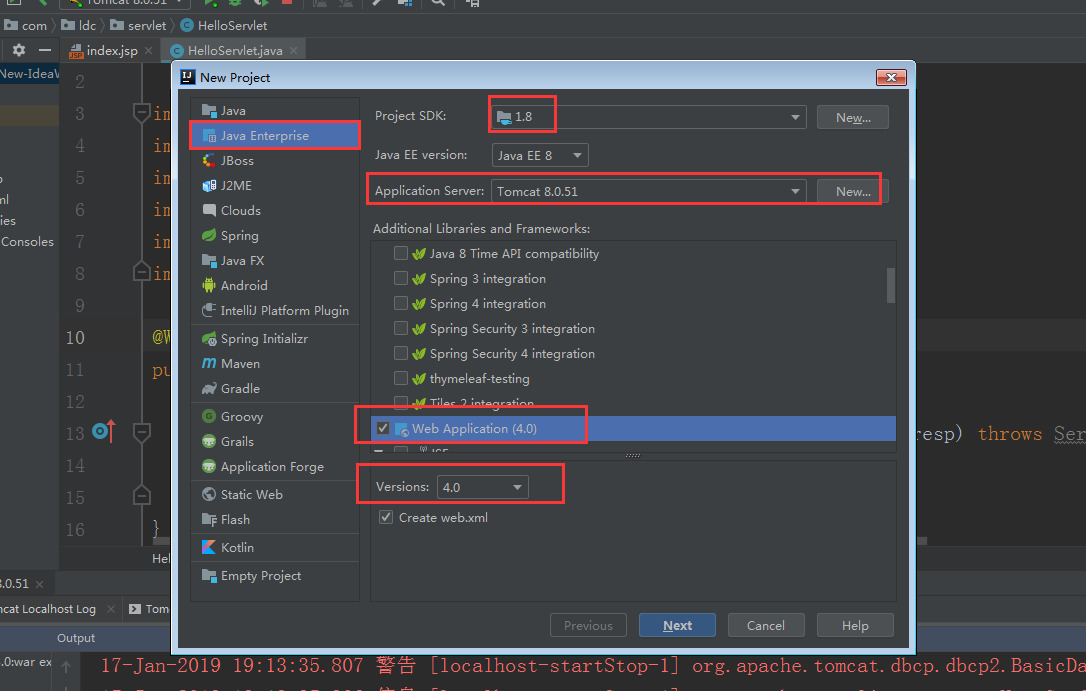The image size is (1086, 691).
Task: Close the index.jsp editor tab
Action: coord(148,51)
